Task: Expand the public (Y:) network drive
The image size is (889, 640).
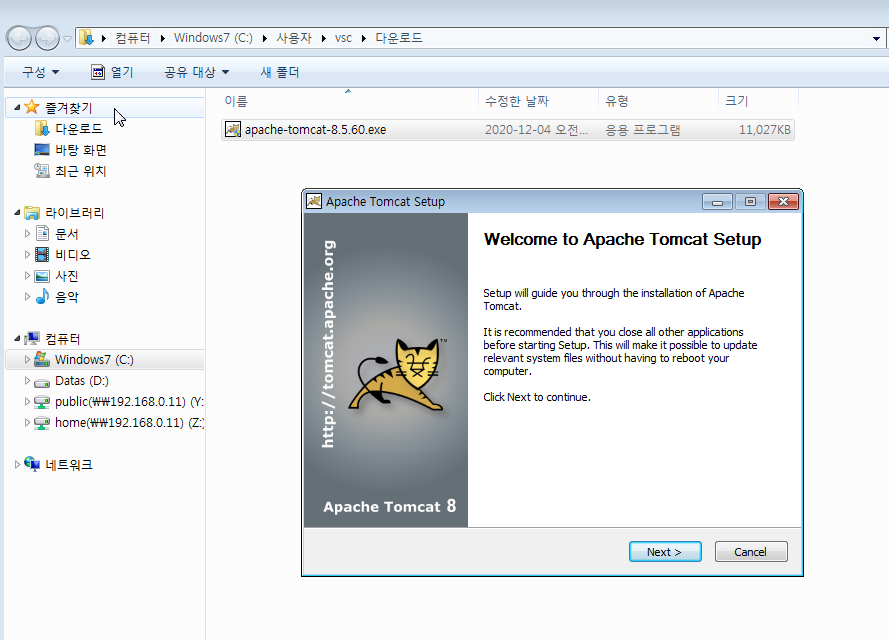Action: 27,401
